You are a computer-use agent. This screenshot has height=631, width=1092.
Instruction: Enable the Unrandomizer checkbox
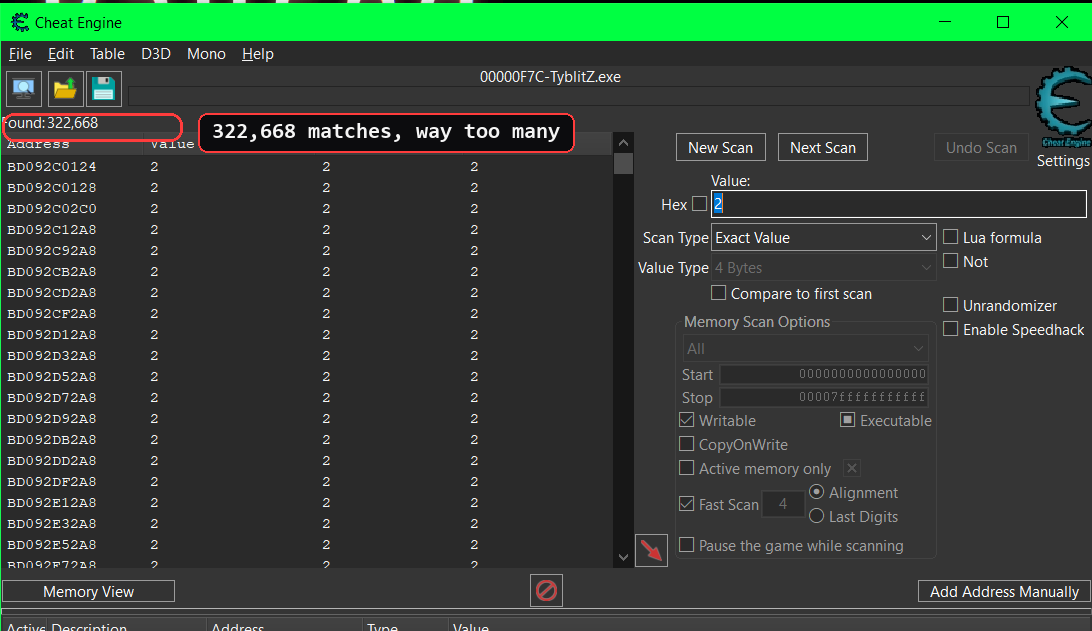click(x=950, y=304)
